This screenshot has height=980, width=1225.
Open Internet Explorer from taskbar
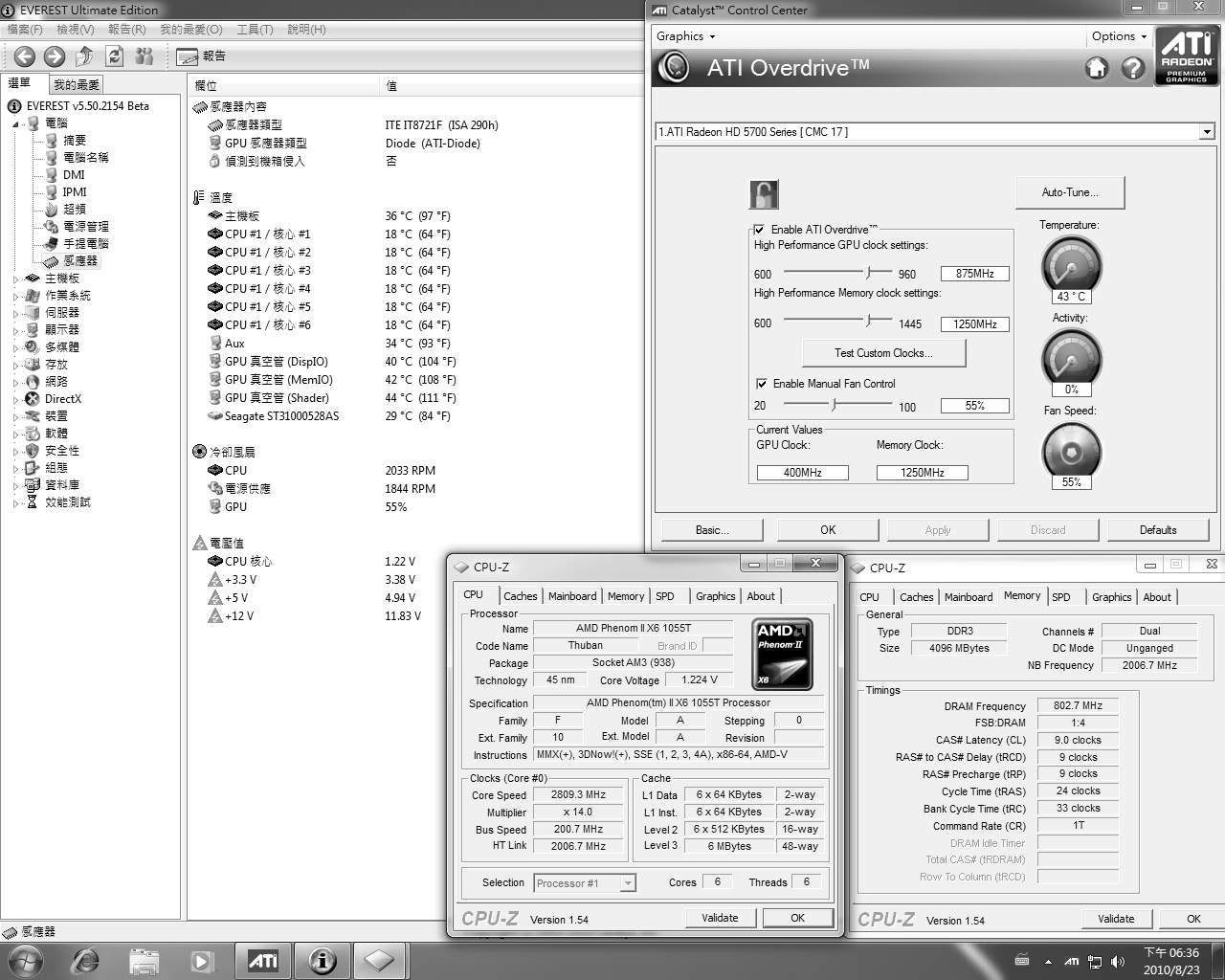[85, 960]
